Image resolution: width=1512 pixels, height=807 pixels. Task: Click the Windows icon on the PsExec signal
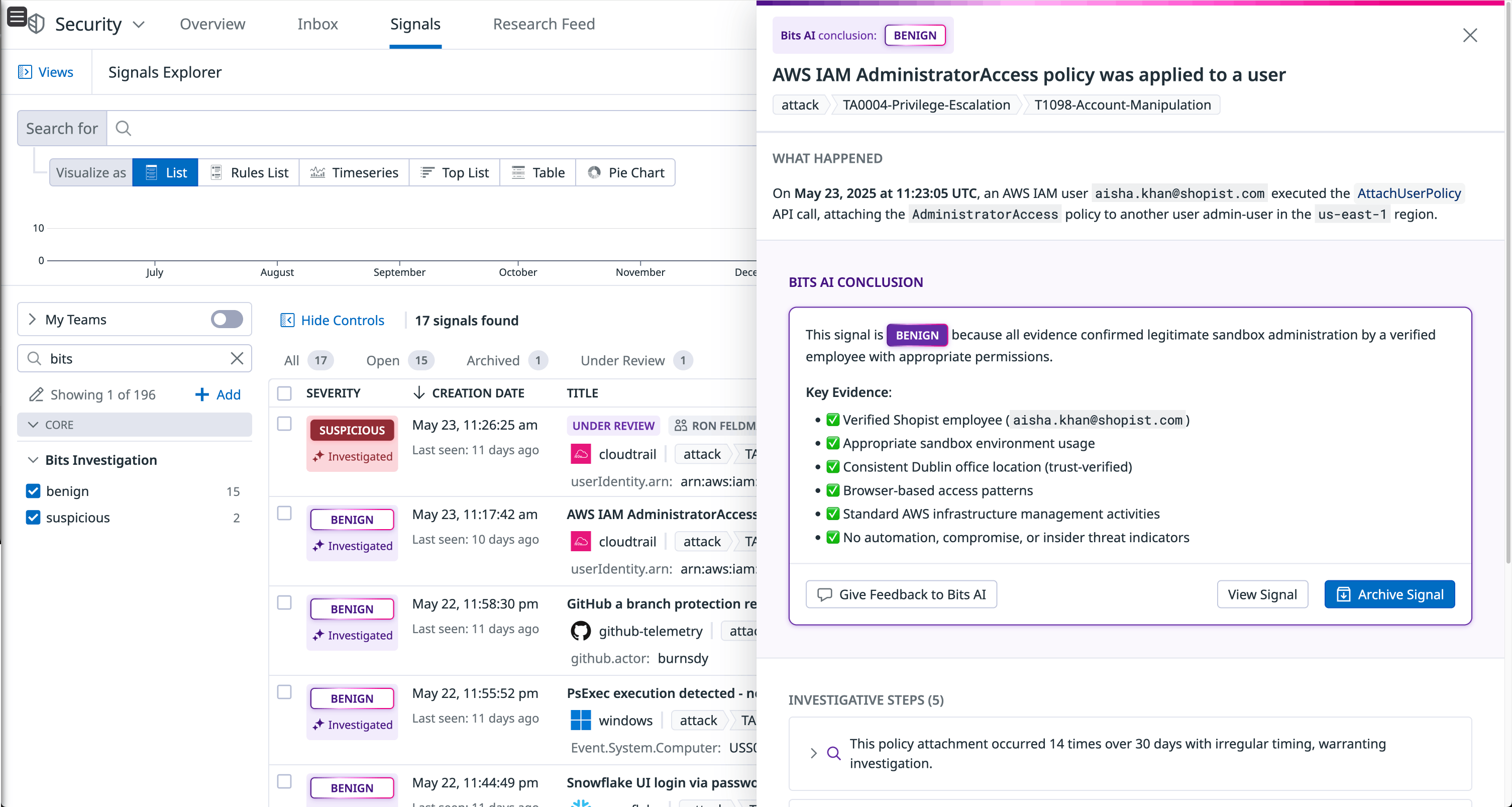[x=581, y=721]
